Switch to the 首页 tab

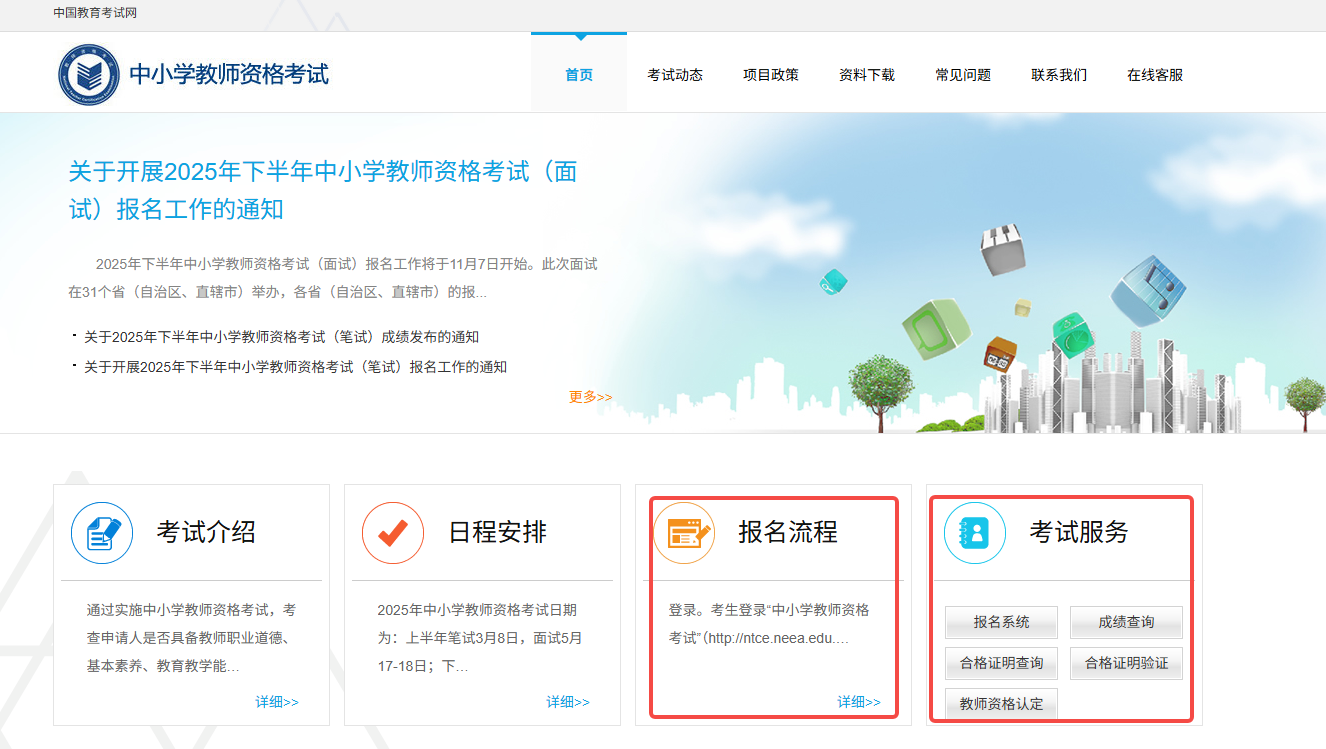tap(577, 74)
